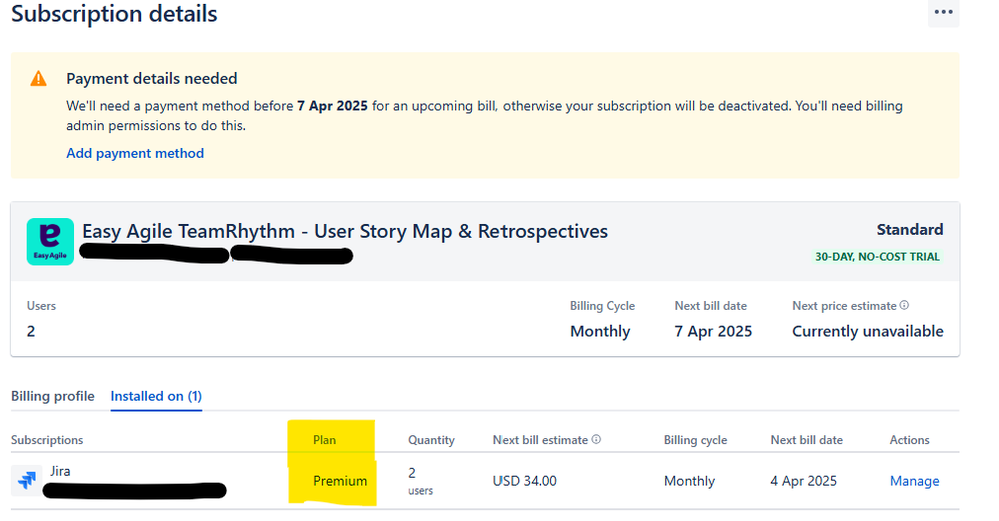Click the Easy Agile app logo
This screenshot has height=521, width=999.
50,241
